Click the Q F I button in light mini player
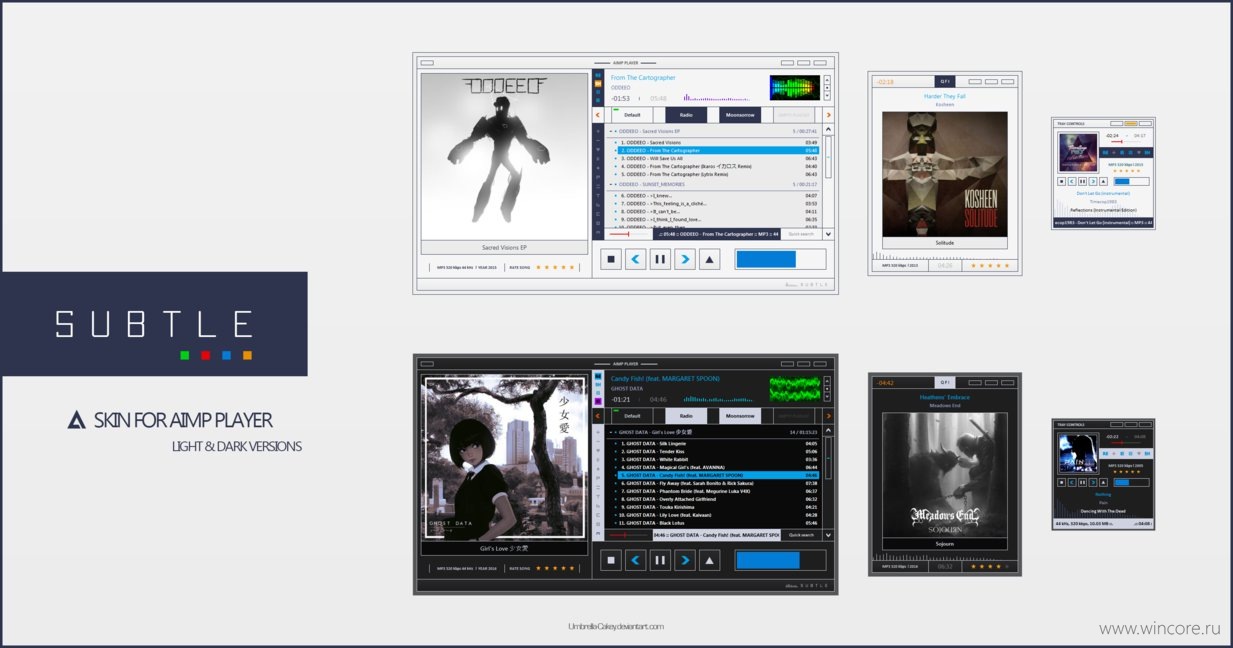The height and width of the screenshot is (648, 1233). (x=945, y=81)
